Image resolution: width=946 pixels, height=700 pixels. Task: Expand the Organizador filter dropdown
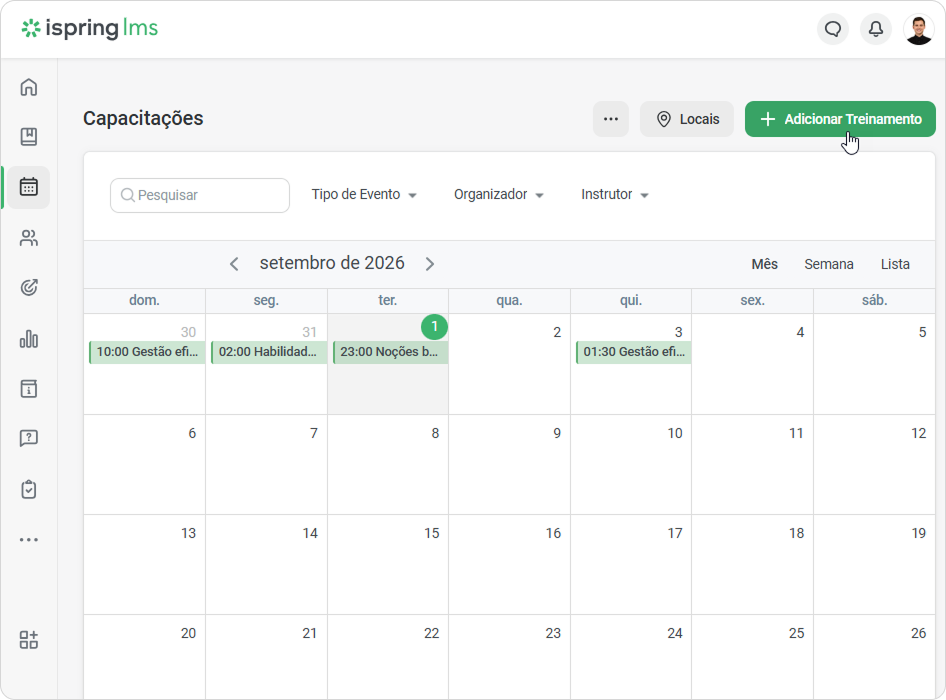pyautogui.click(x=499, y=194)
